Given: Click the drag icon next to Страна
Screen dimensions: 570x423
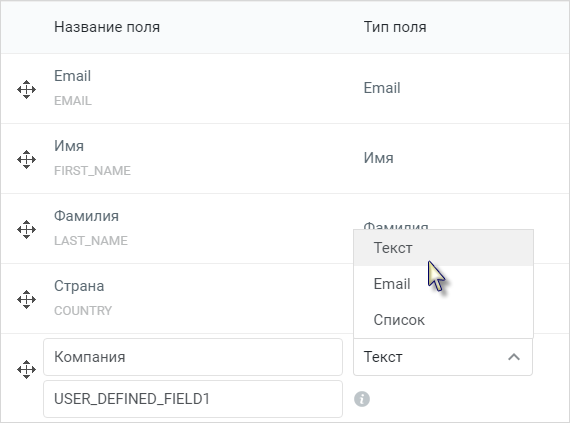Looking at the screenshot, I should (27, 300).
